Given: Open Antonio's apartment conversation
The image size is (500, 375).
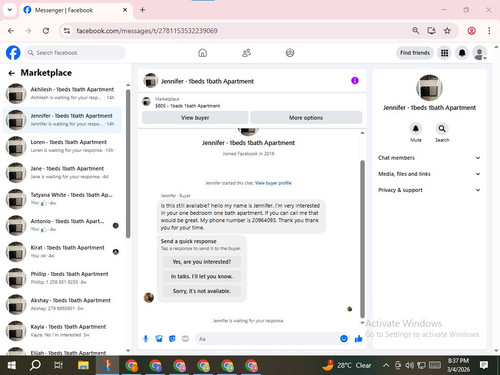Looking at the screenshot, I should tap(62, 225).
